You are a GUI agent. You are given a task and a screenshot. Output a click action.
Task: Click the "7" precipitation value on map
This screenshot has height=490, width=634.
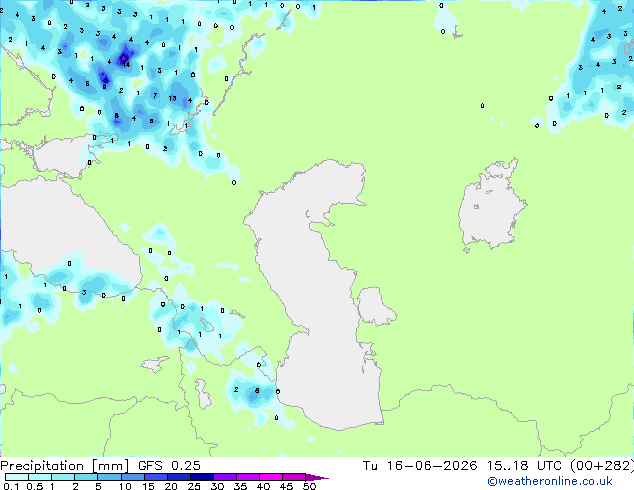click(155, 95)
